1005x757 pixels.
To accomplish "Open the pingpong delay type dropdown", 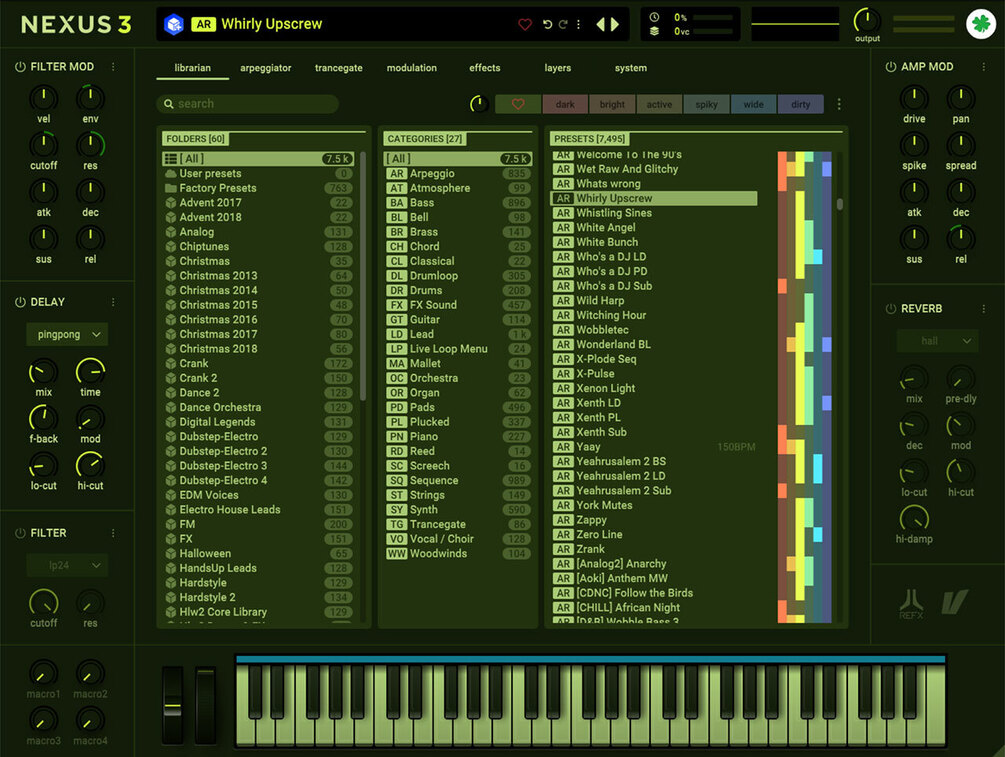I will [x=67, y=335].
